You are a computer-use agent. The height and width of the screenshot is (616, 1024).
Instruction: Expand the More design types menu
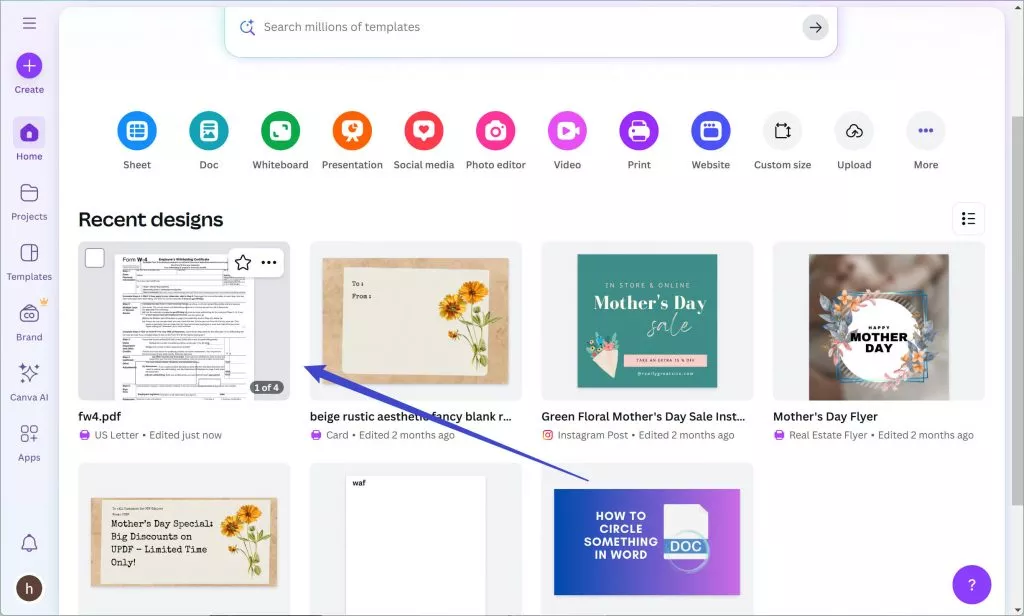[x=925, y=130]
